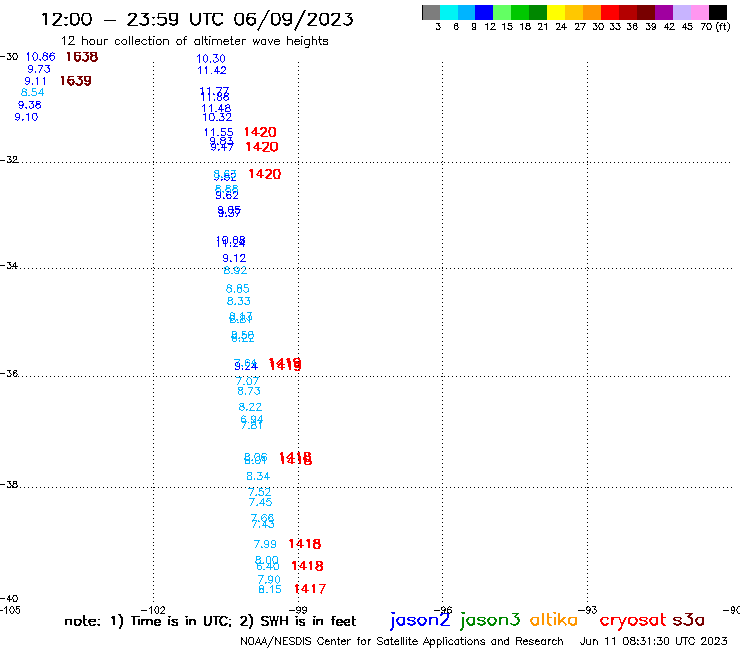This screenshot has width=740, height=650.
Task: Select the cyan swatch in the color scale
Action: (449, 13)
